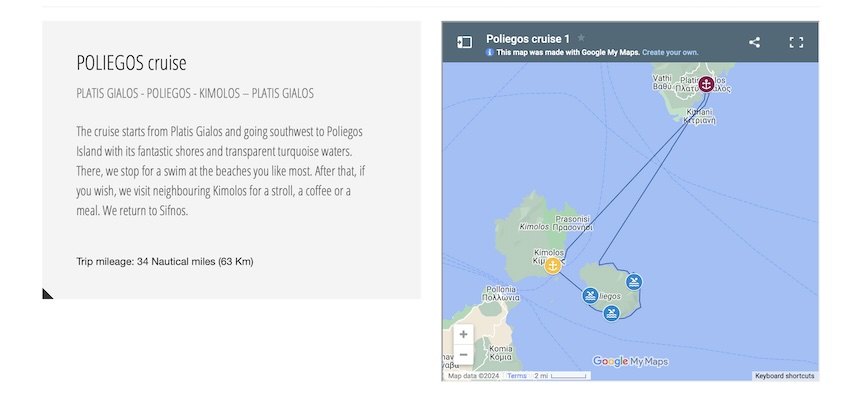View the map in fullscreen

point(796,42)
